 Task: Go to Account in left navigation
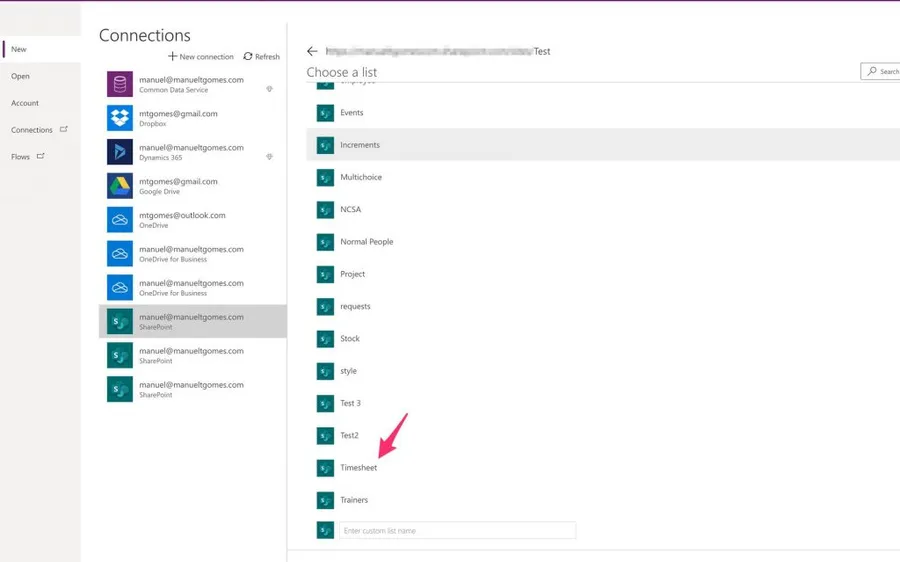point(25,103)
